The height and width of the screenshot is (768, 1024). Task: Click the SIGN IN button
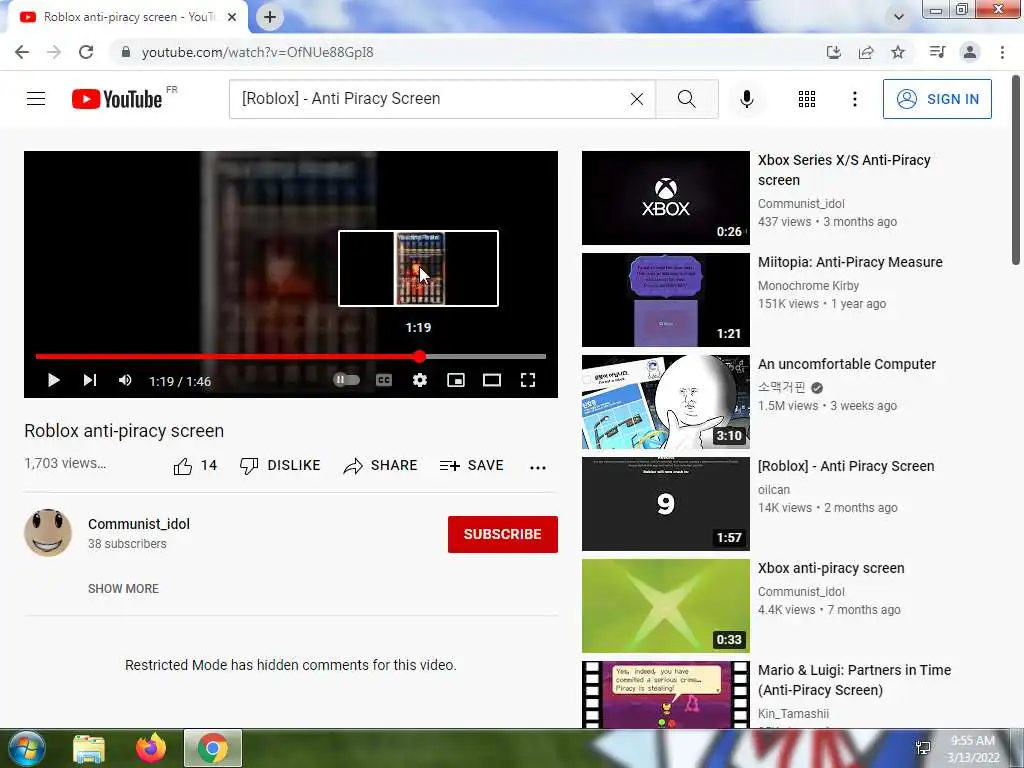click(937, 99)
